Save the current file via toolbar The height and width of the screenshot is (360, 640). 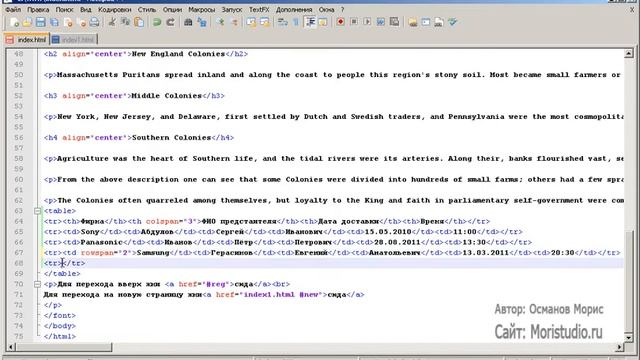(40, 22)
